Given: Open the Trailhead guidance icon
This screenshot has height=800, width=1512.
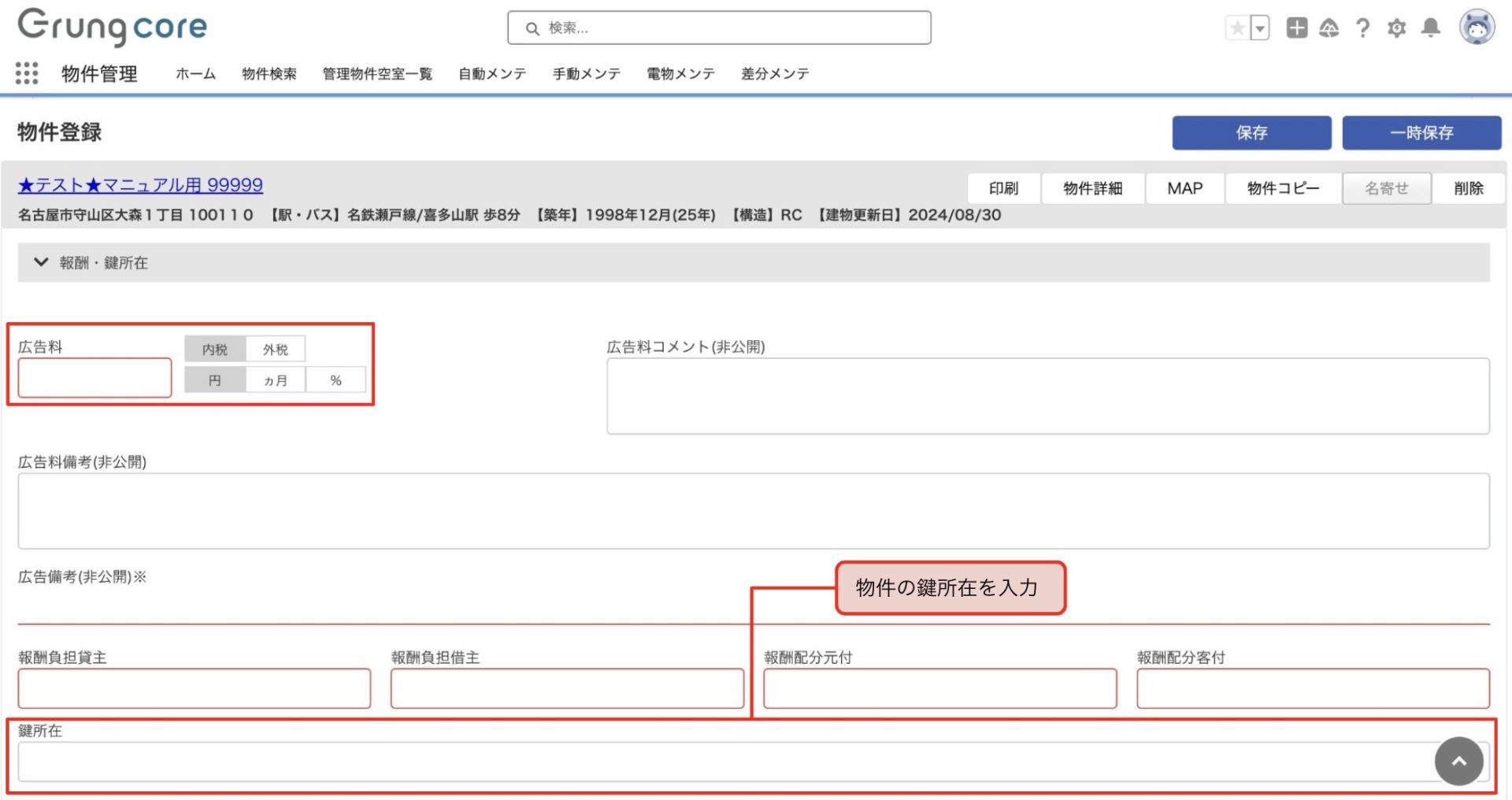Looking at the screenshot, I should pos(1329,28).
